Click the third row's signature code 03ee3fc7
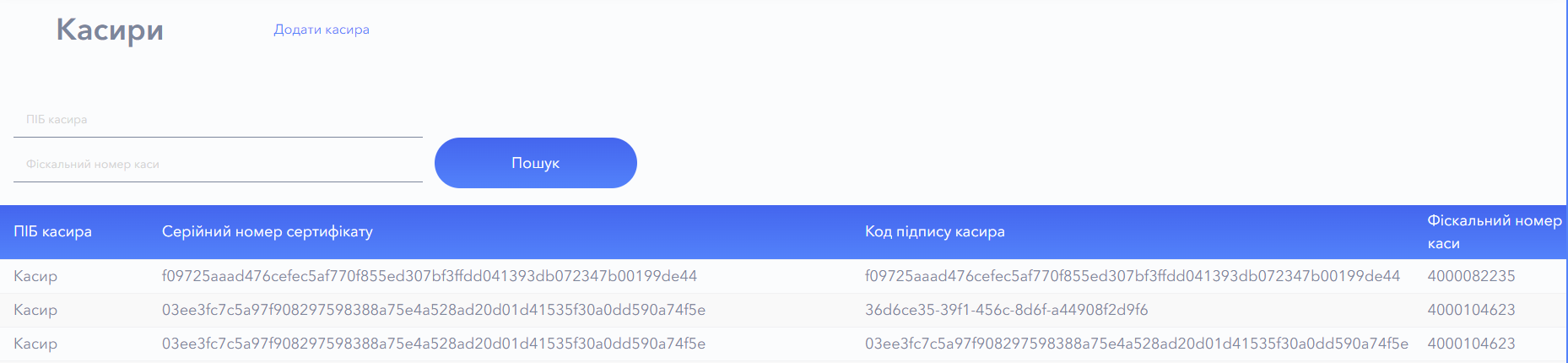The image size is (1568, 363). click(1137, 344)
